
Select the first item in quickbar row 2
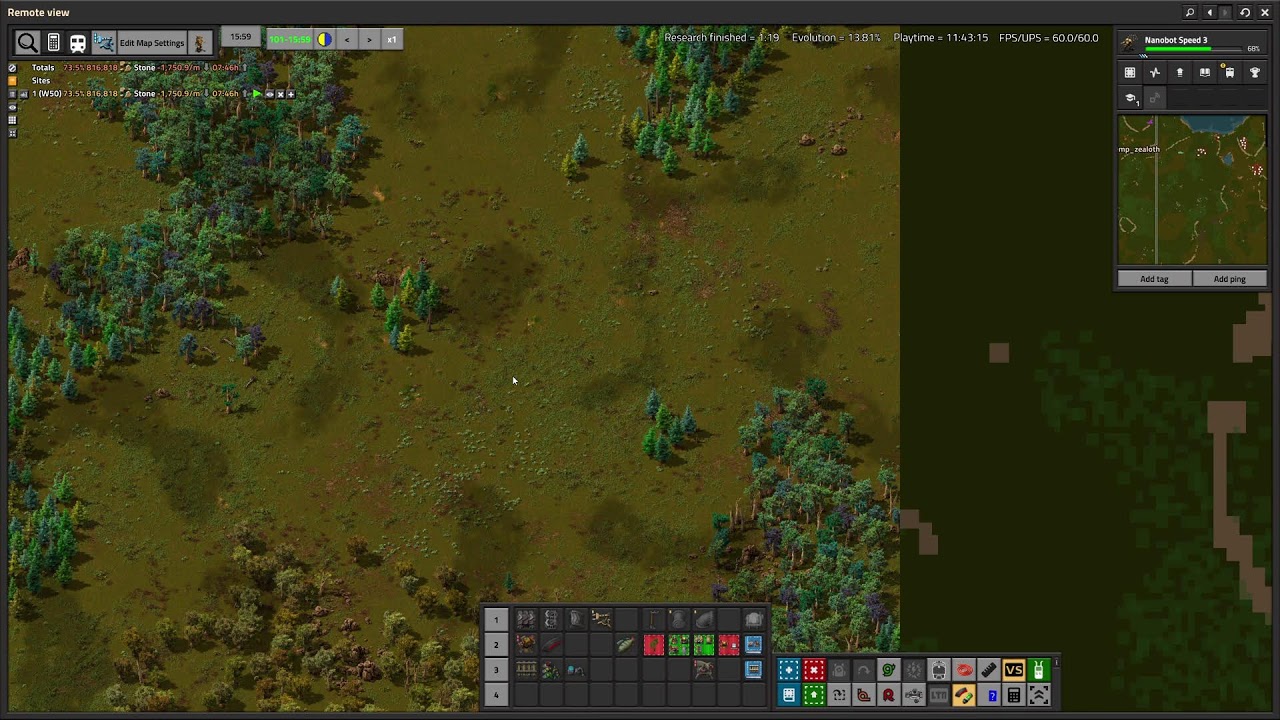(526, 645)
